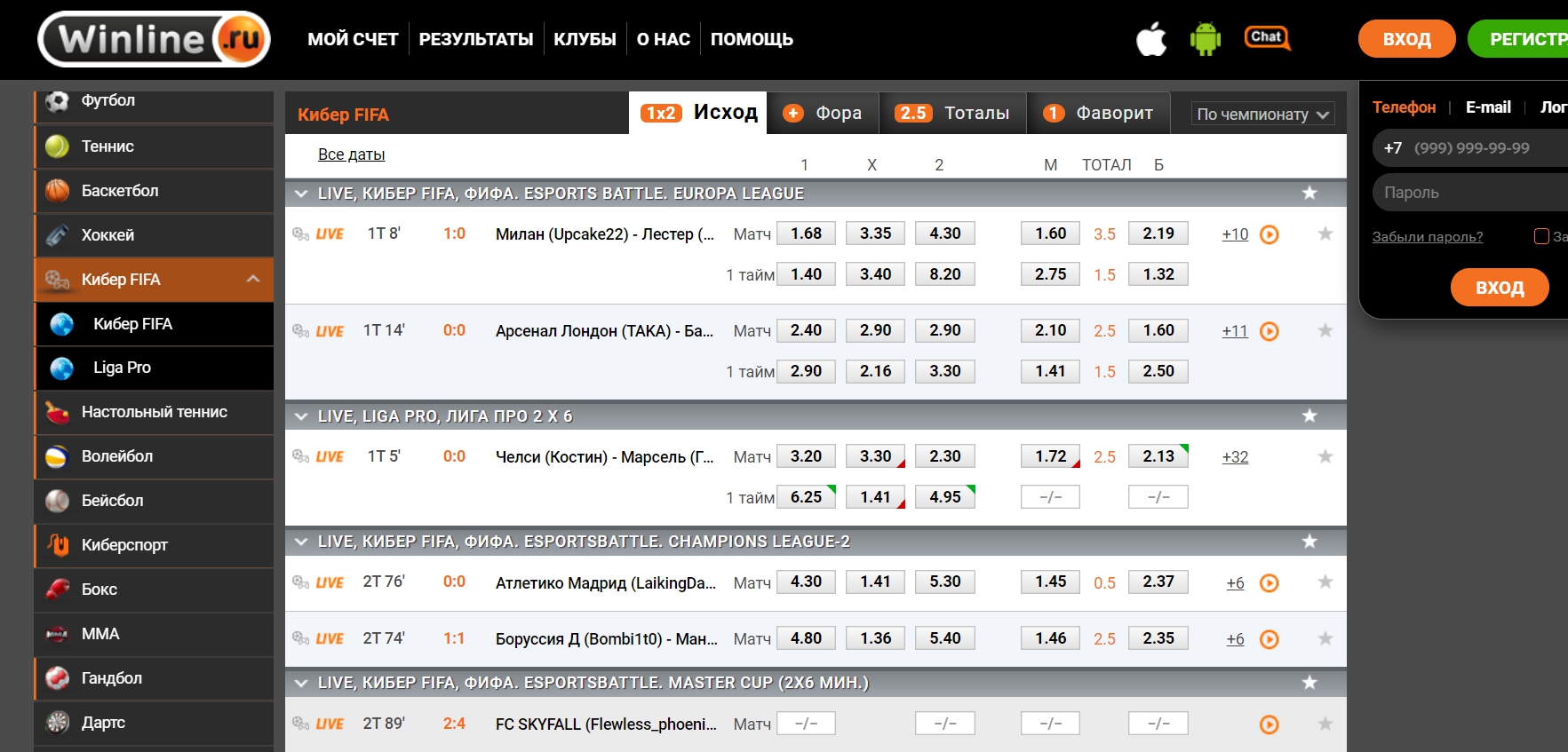Open the Chat support icon
1568x752 pixels.
pyautogui.click(x=1267, y=37)
